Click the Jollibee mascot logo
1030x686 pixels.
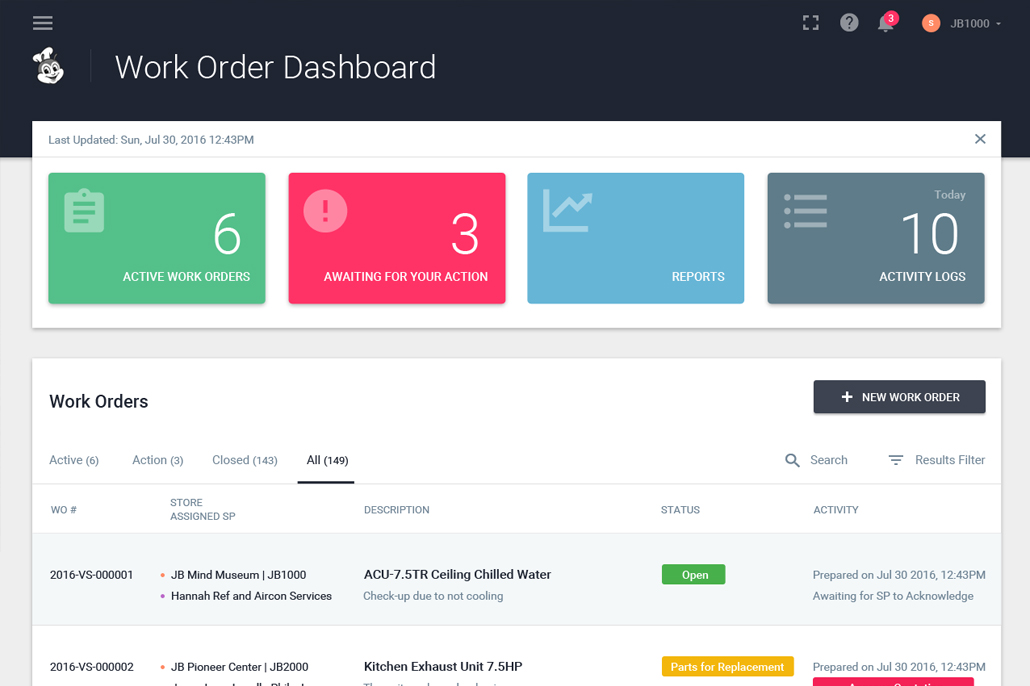click(x=48, y=67)
